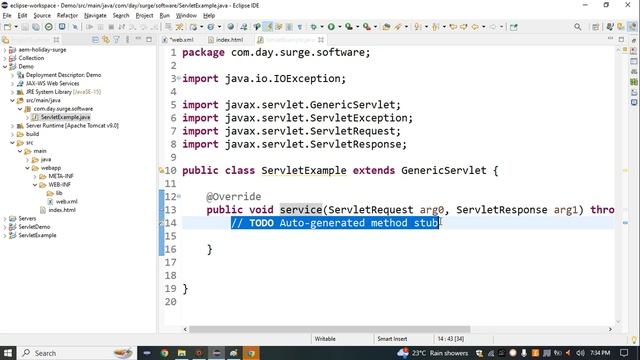Screen dimensions: 640x360
Task: Open the Back history dropdown arrow
Action: 484,27
